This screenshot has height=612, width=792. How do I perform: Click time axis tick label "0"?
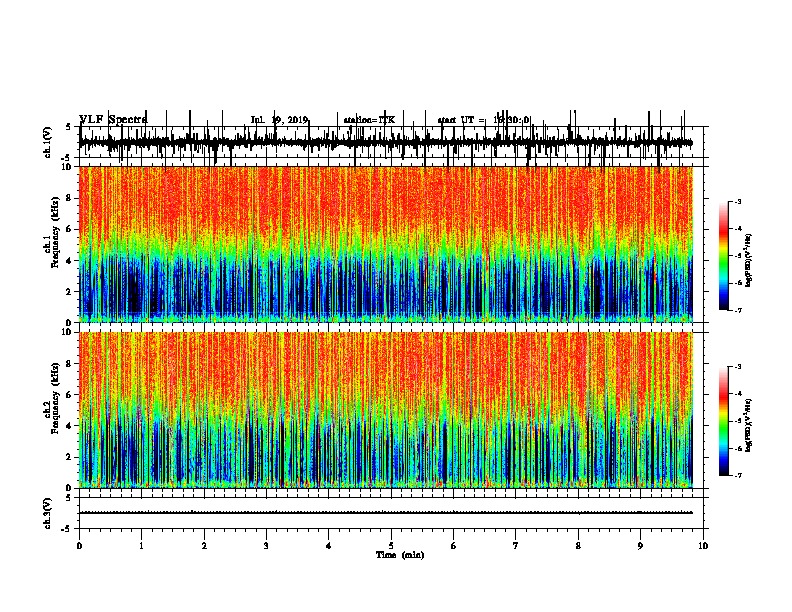coord(79,546)
